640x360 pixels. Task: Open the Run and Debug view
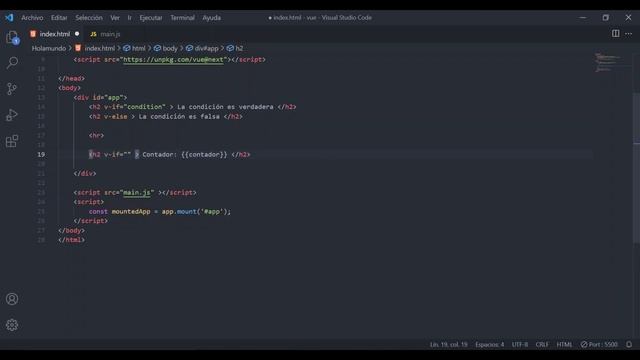(12, 115)
